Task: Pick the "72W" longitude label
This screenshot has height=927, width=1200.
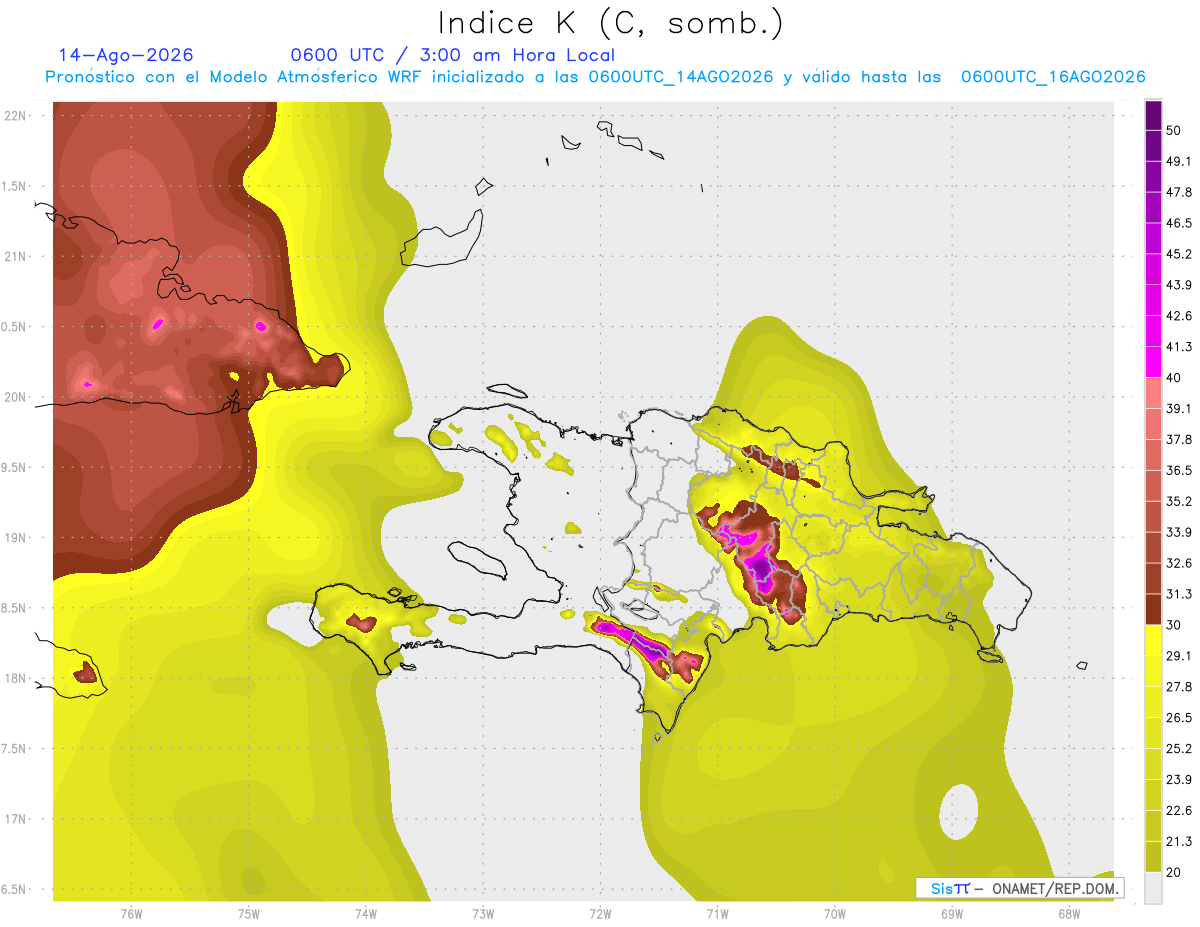Action: pos(600,913)
